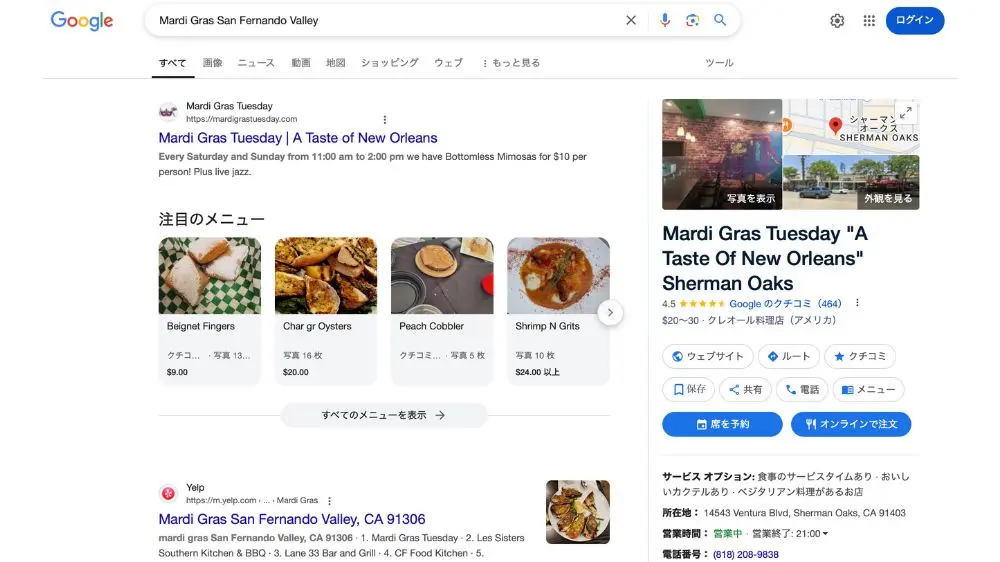Click the Yelp result oyster thumbnail
Image resolution: width=1000 pixels, height=562 pixels.
[x=578, y=512]
